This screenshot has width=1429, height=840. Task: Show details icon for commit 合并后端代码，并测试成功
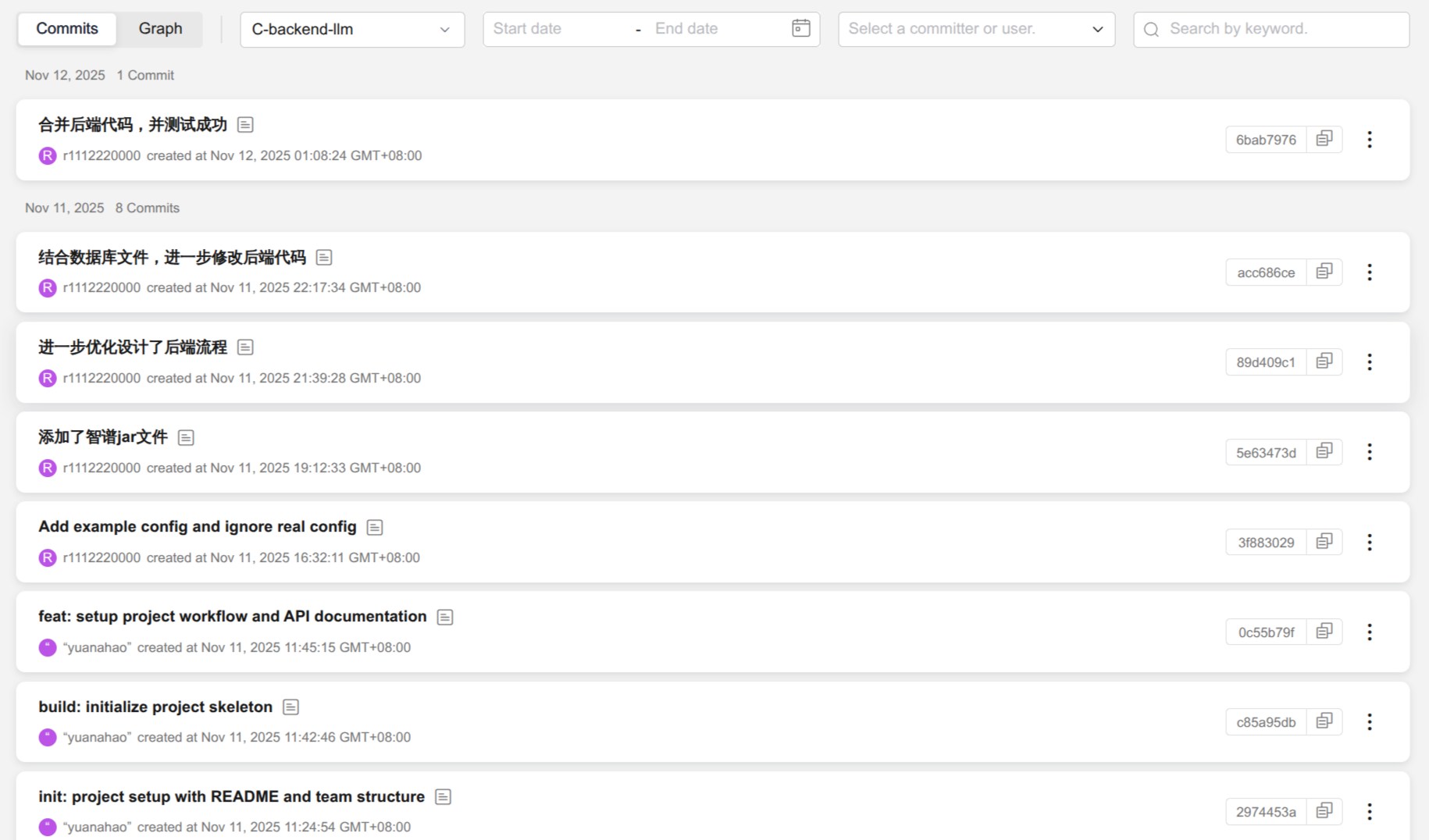pos(245,125)
